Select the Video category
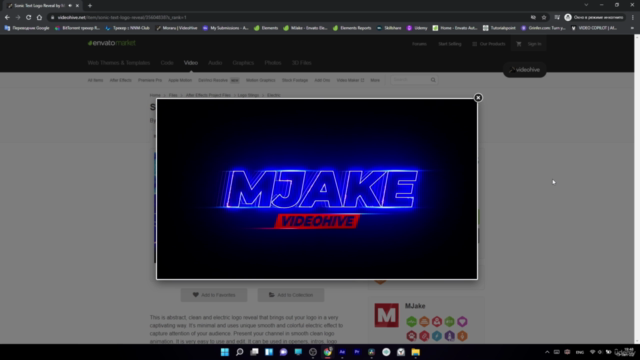This screenshot has height=360, width=640. (x=191, y=63)
